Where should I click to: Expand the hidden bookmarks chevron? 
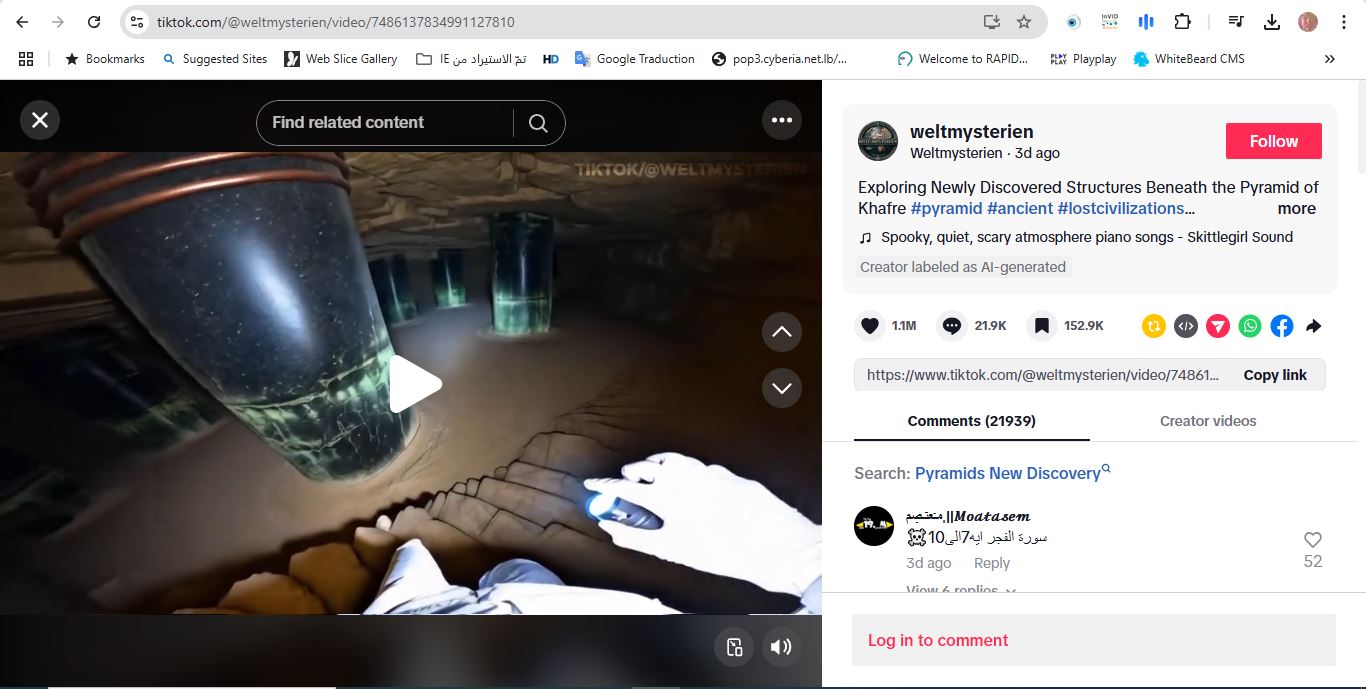click(1329, 59)
